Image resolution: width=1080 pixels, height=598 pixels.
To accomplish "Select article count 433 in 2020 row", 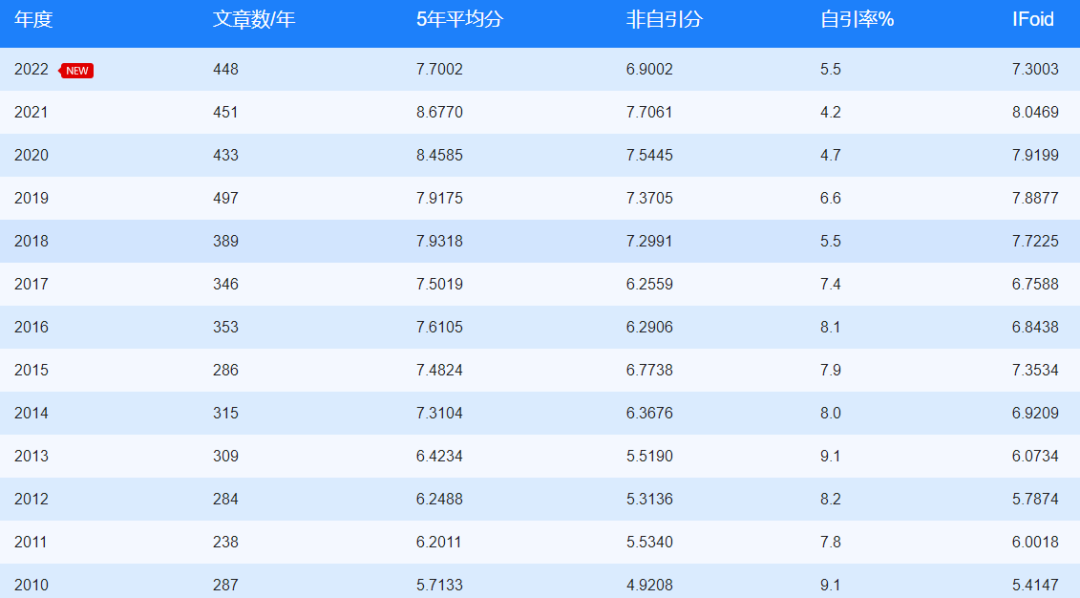I will [x=225, y=155].
